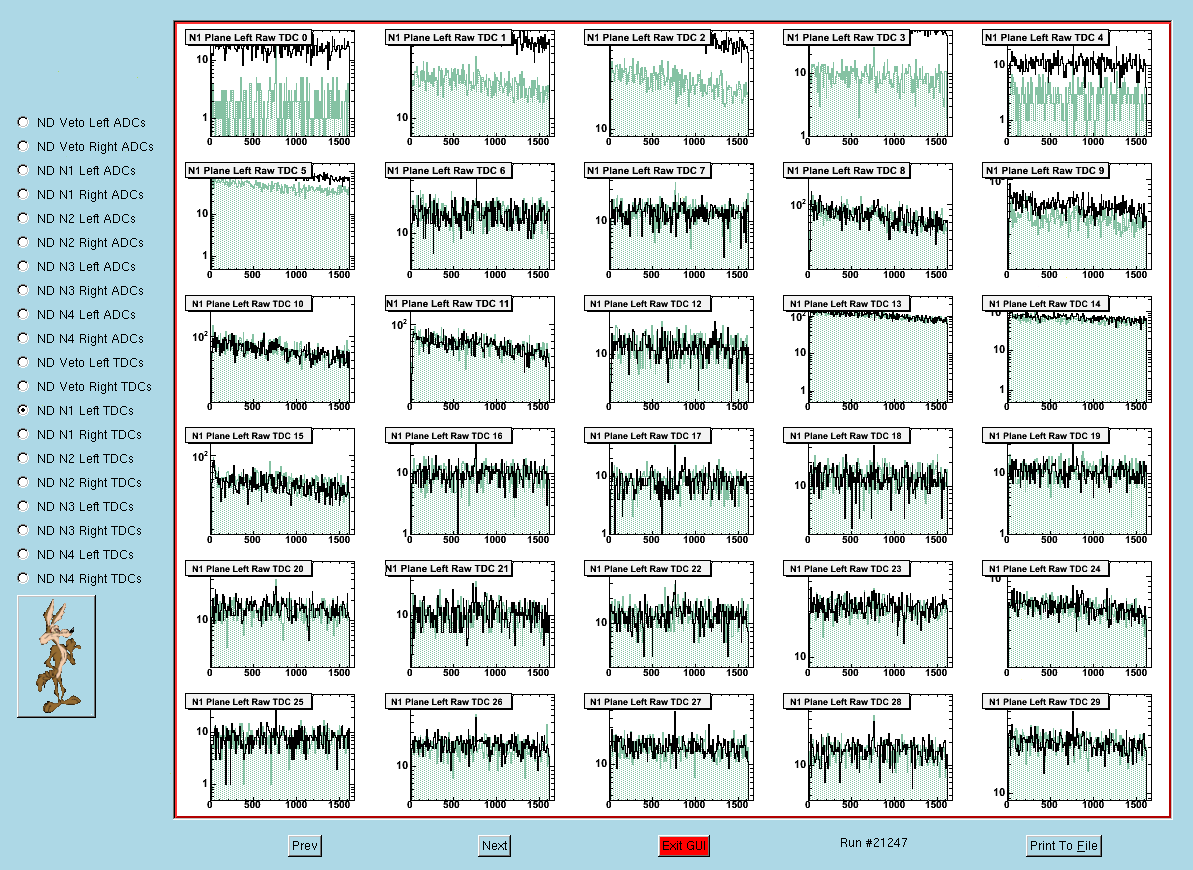The width and height of the screenshot is (1193, 870).
Task: Switch to ND N2 Right TDCs
Action: click(24, 482)
